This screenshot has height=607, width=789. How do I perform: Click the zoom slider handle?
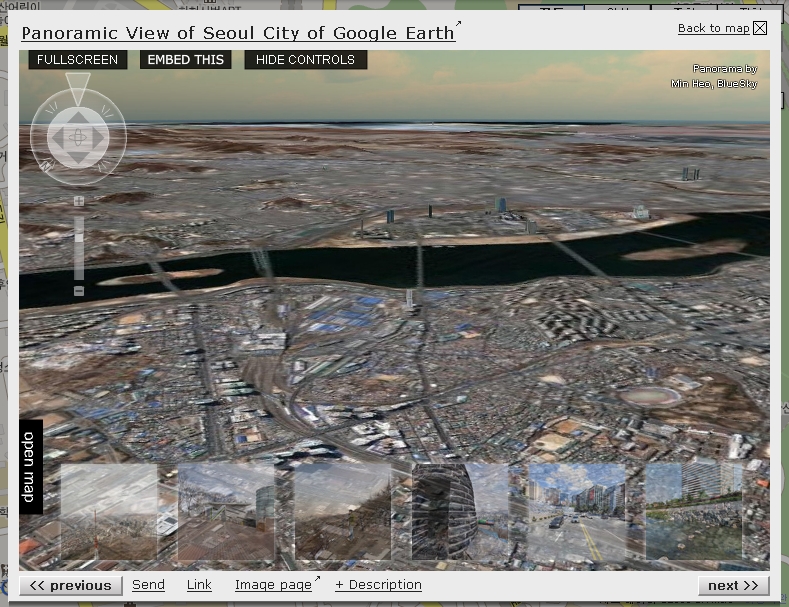point(79,238)
